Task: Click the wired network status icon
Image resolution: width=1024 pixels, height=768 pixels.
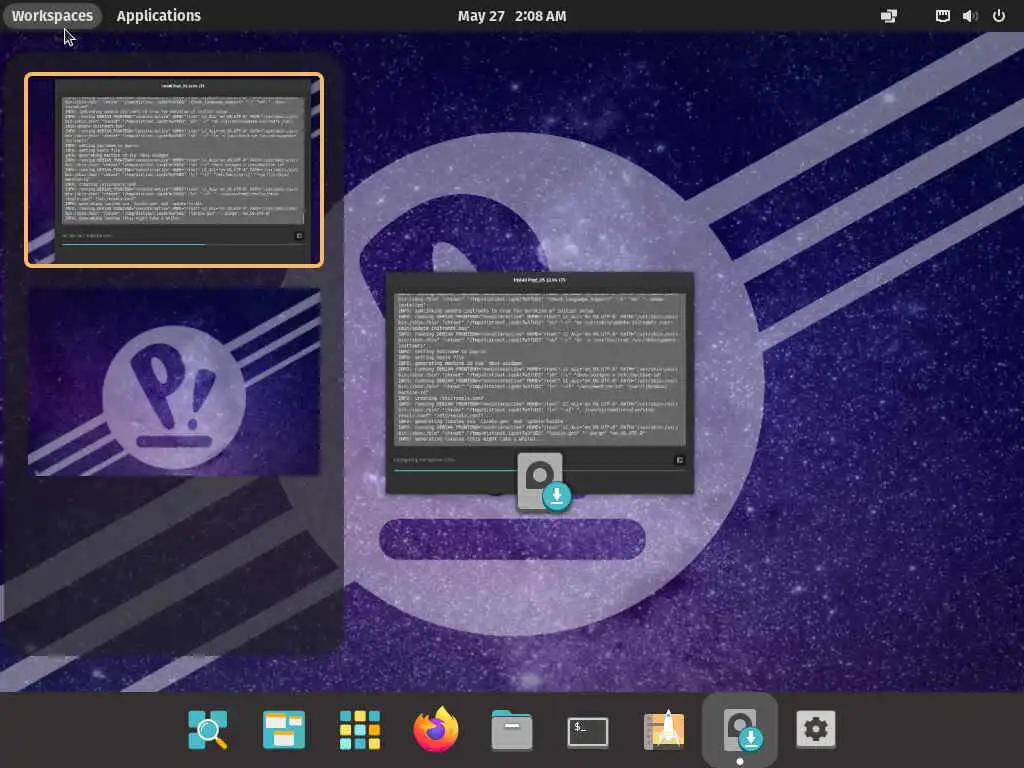Action: tap(942, 16)
